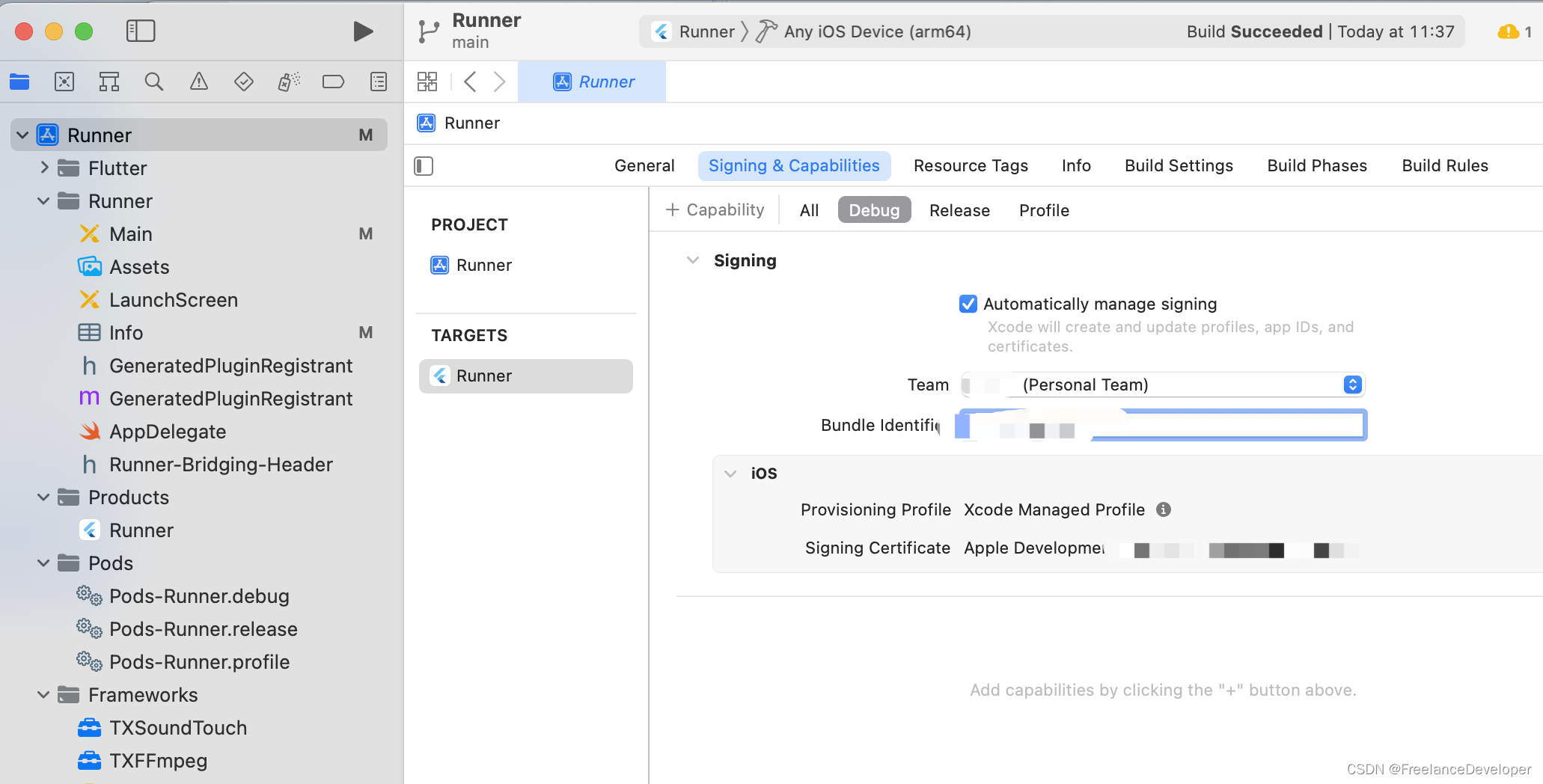Image resolution: width=1543 pixels, height=784 pixels.
Task: Switch to the General tab
Action: pyautogui.click(x=644, y=166)
